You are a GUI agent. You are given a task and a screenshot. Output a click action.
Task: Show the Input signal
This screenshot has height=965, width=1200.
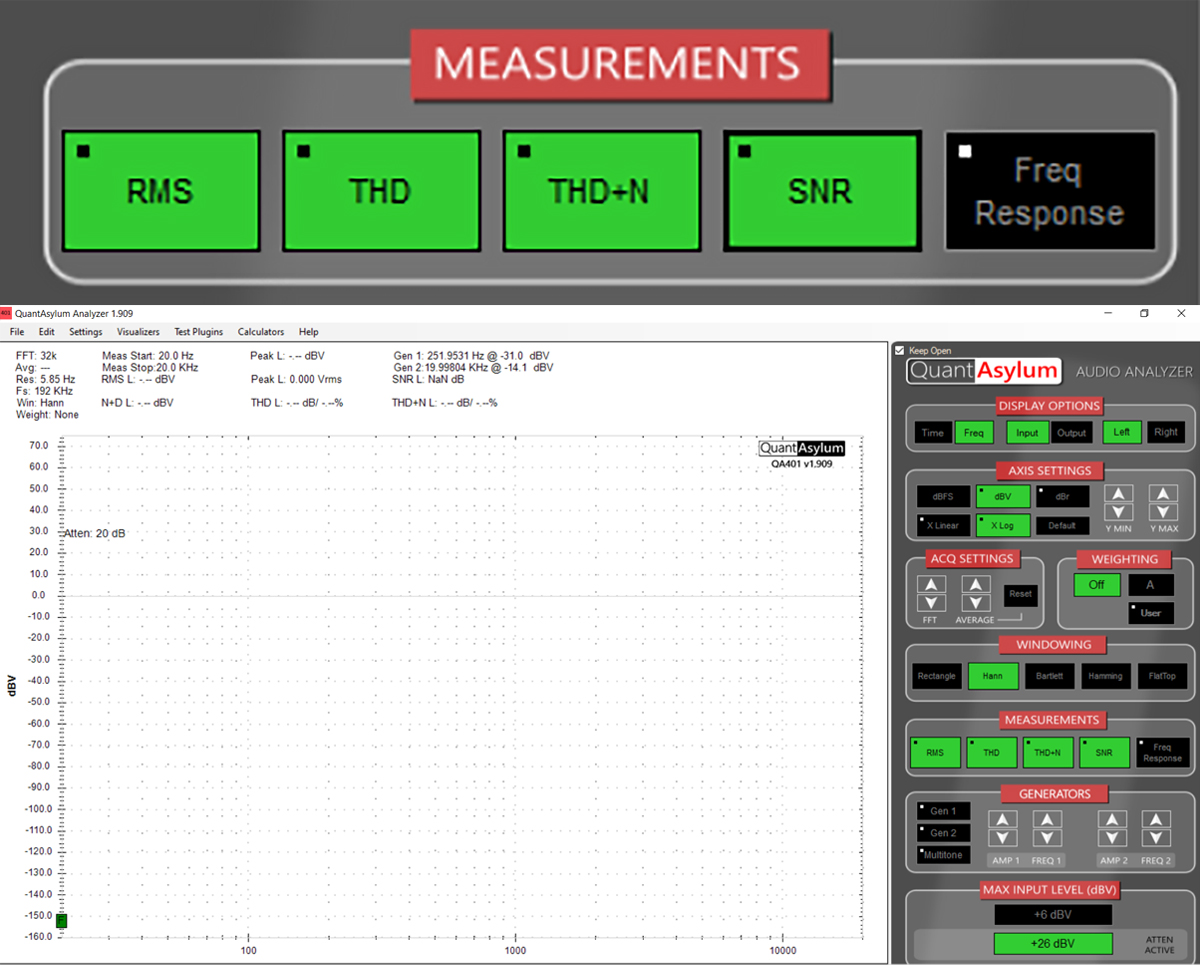(1027, 433)
